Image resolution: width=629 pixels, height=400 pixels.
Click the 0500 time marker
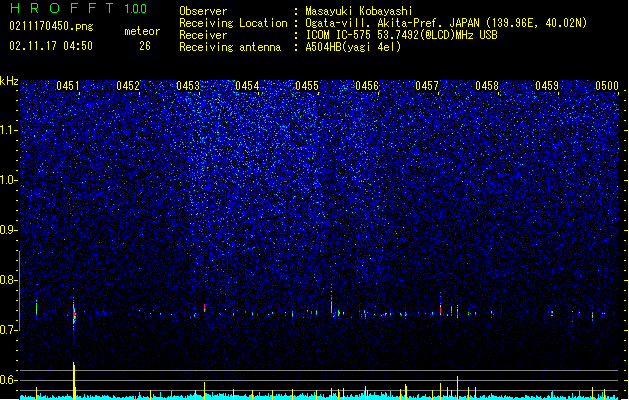point(607,86)
